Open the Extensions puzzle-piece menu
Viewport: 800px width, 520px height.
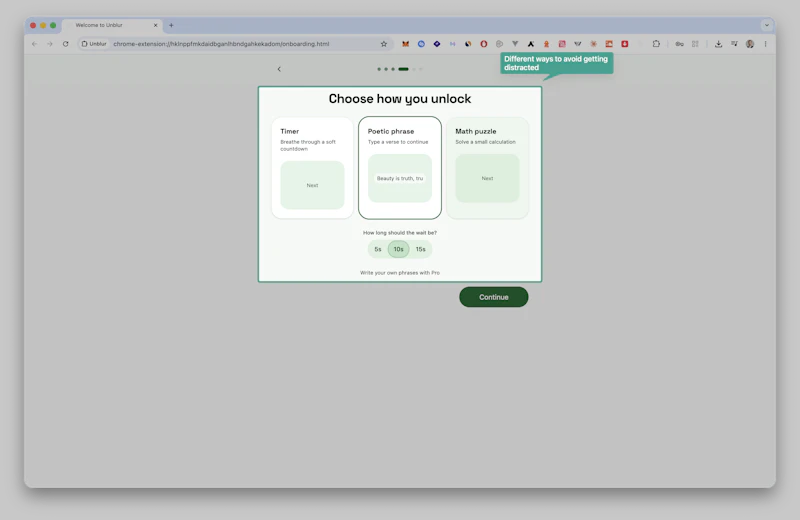tap(656, 44)
